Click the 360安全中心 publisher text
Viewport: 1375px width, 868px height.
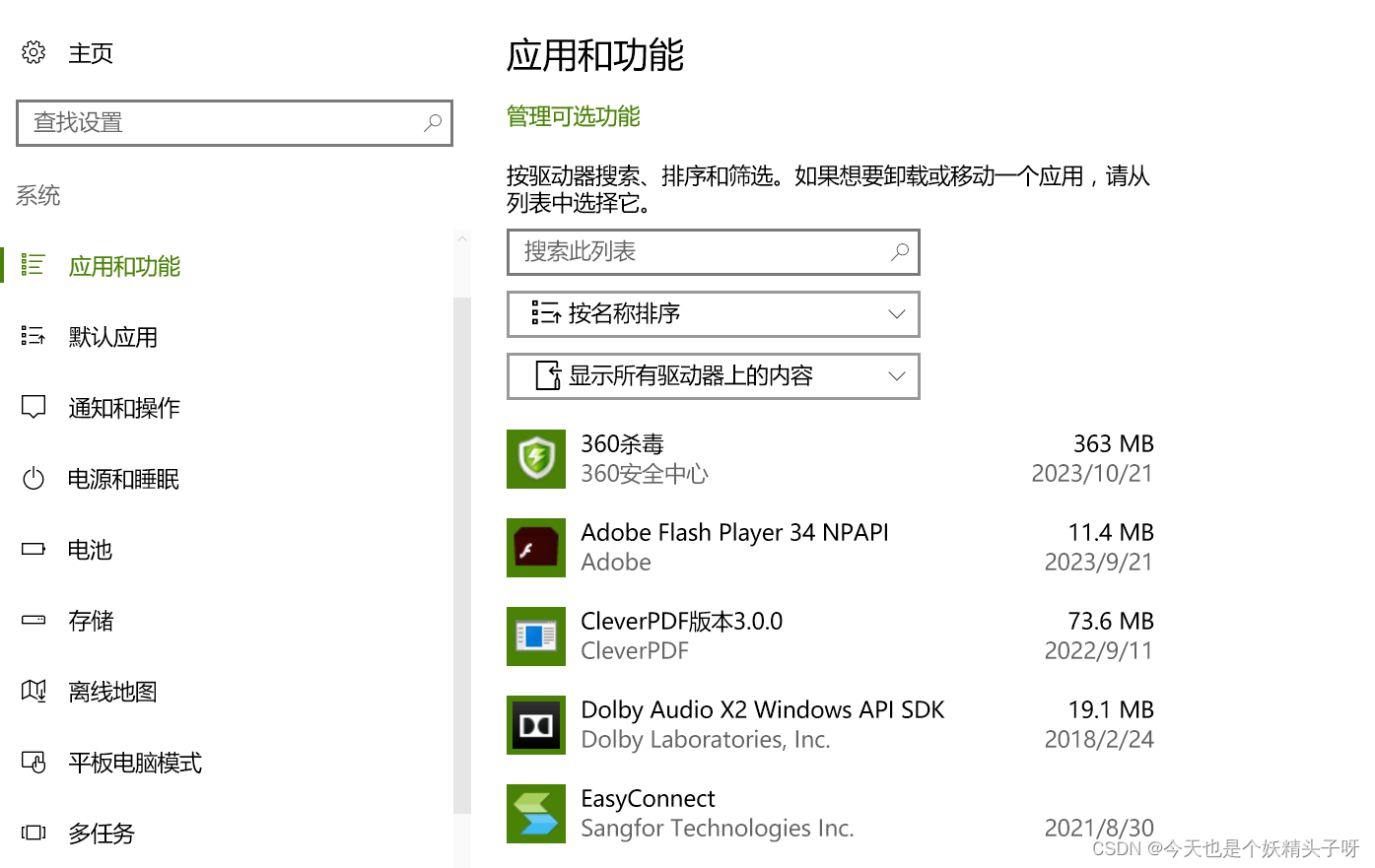point(645,474)
